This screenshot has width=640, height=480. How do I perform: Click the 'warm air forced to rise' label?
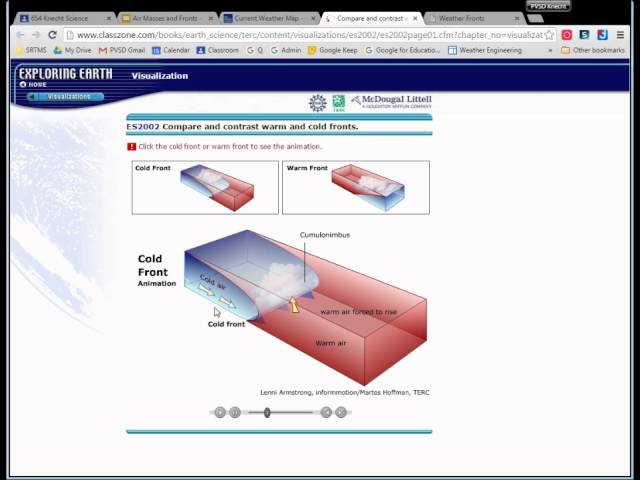pos(359,312)
